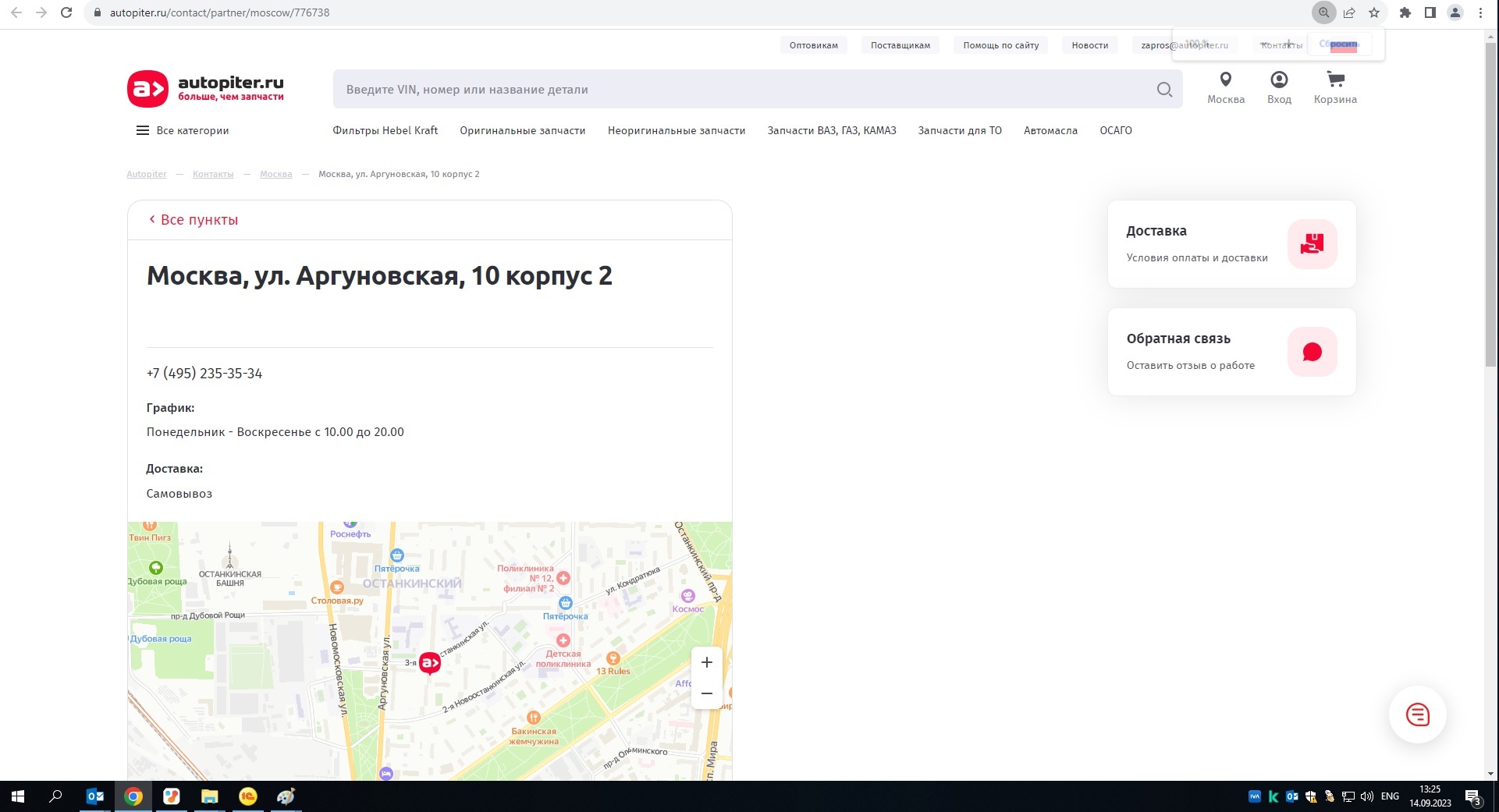
Task: Open the browser extensions puzzle icon
Action: click(1405, 12)
